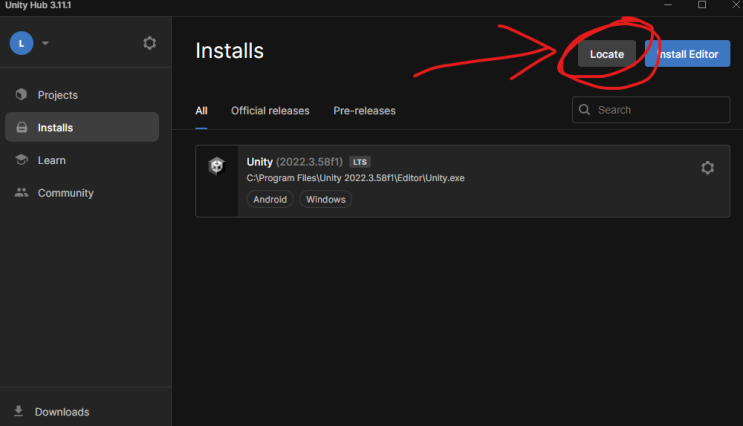Open settings gear for Unity 2022.3.58f1
The height and width of the screenshot is (426, 743).
(707, 167)
